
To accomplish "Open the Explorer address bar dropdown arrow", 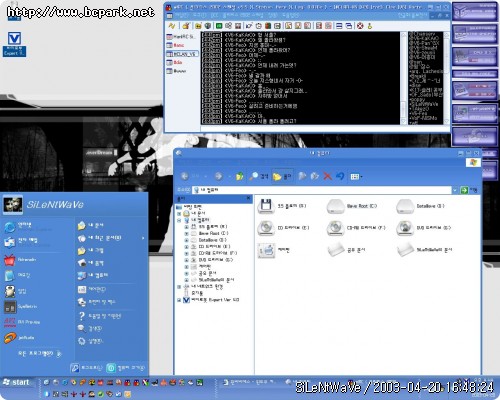I will pyautogui.click(x=455, y=190).
